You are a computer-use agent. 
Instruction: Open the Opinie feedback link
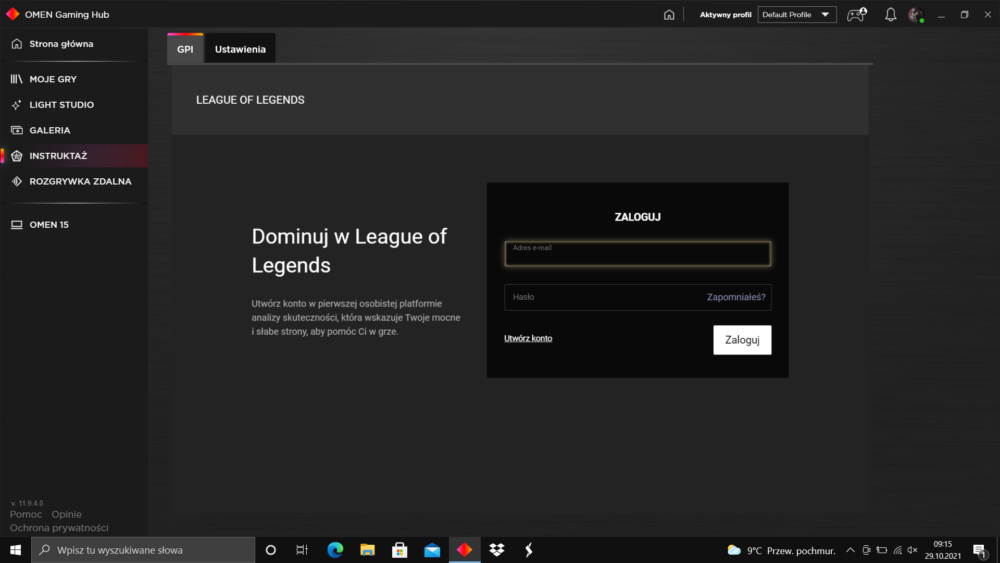click(x=66, y=514)
